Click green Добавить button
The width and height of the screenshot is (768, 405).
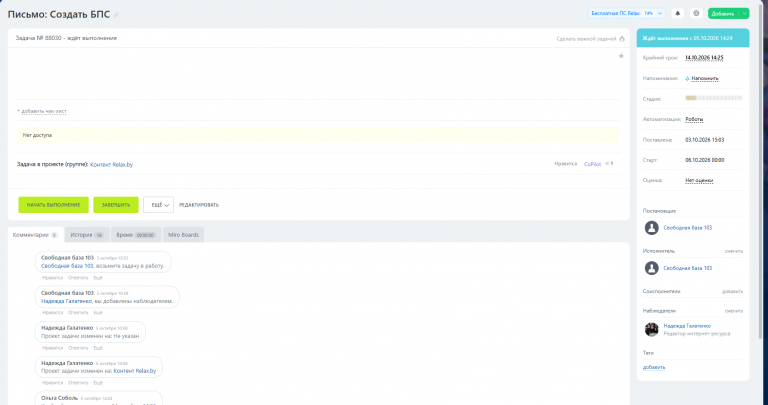pyautogui.click(x=723, y=13)
